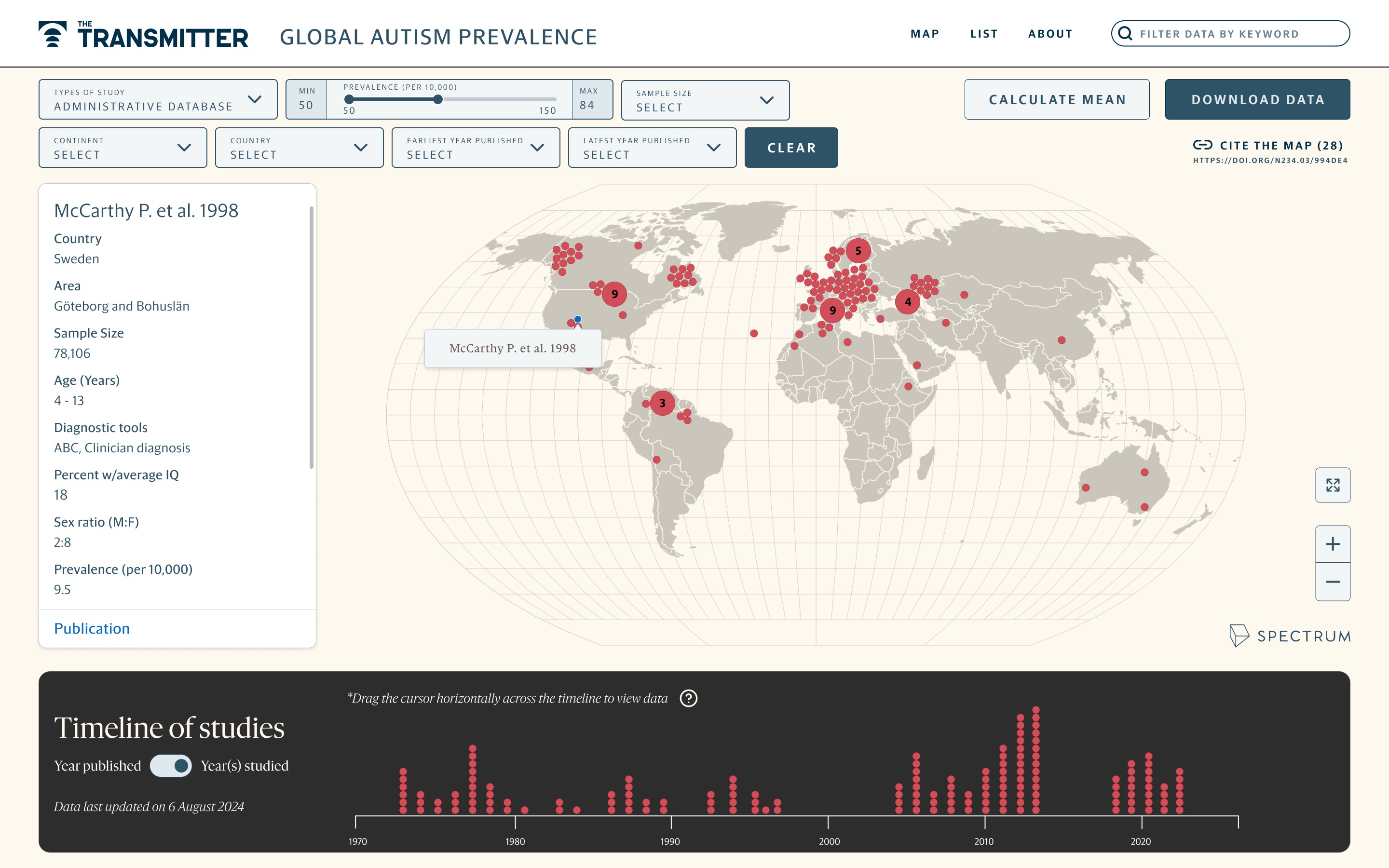The width and height of the screenshot is (1389, 868).
Task: Expand the Country dropdown
Action: click(x=299, y=148)
